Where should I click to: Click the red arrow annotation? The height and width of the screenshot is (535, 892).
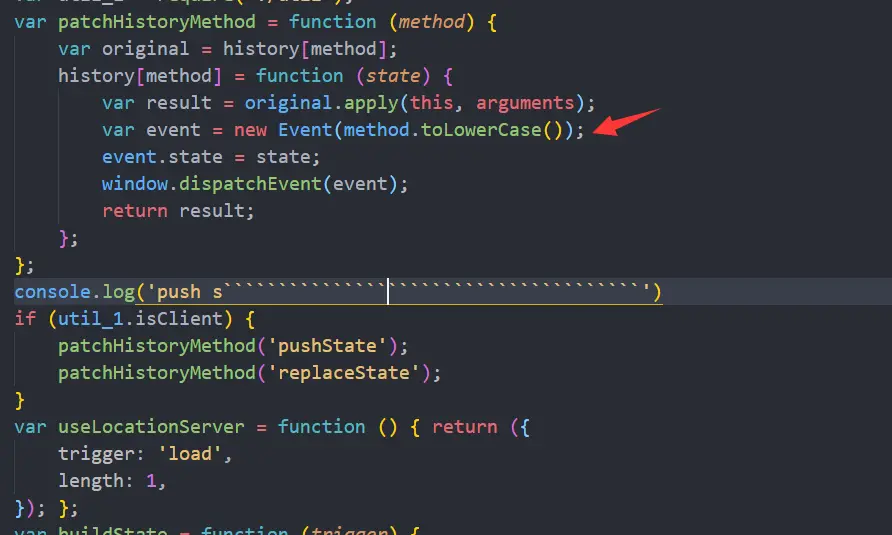pyautogui.click(x=626, y=122)
